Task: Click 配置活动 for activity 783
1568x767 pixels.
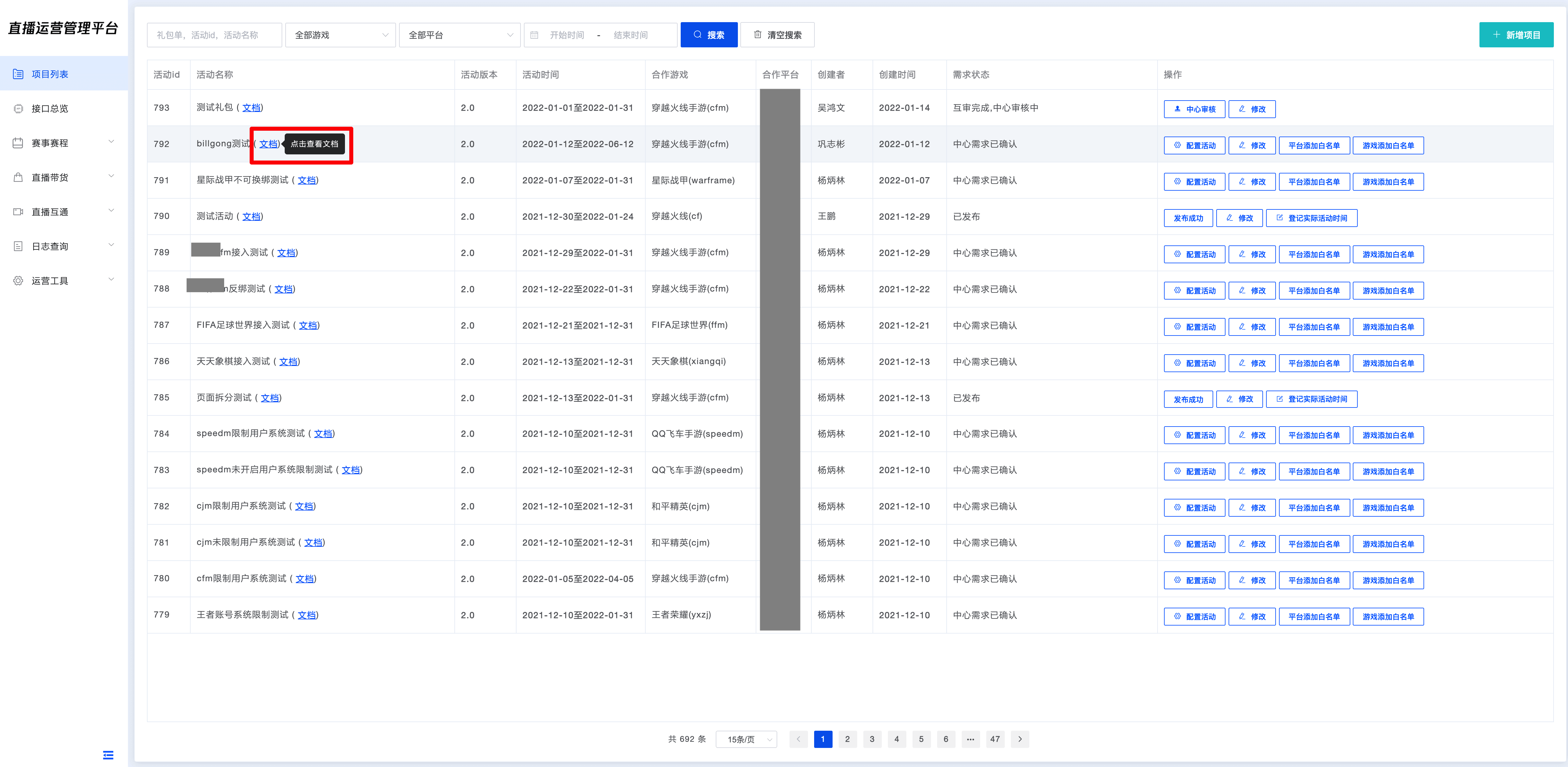Action: coord(1194,472)
